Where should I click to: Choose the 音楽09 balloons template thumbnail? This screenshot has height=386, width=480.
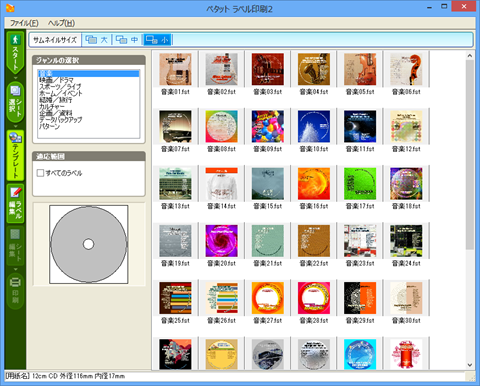tap(268, 127)
